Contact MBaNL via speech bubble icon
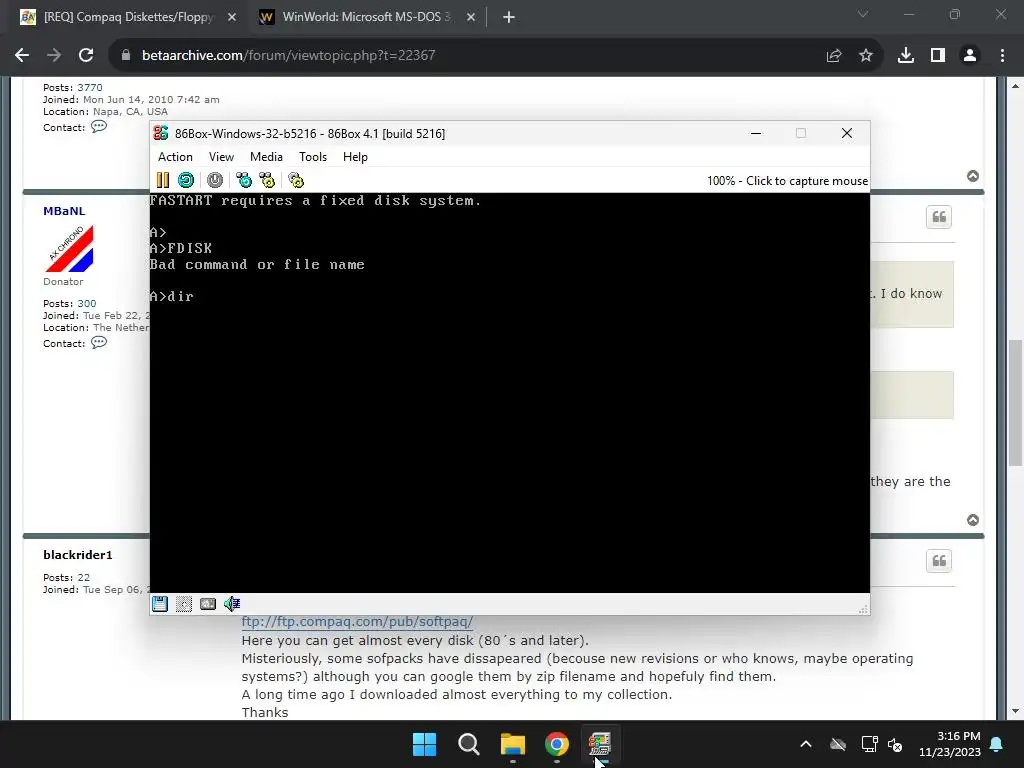The image size is (1024, 768). pos(99,342)
